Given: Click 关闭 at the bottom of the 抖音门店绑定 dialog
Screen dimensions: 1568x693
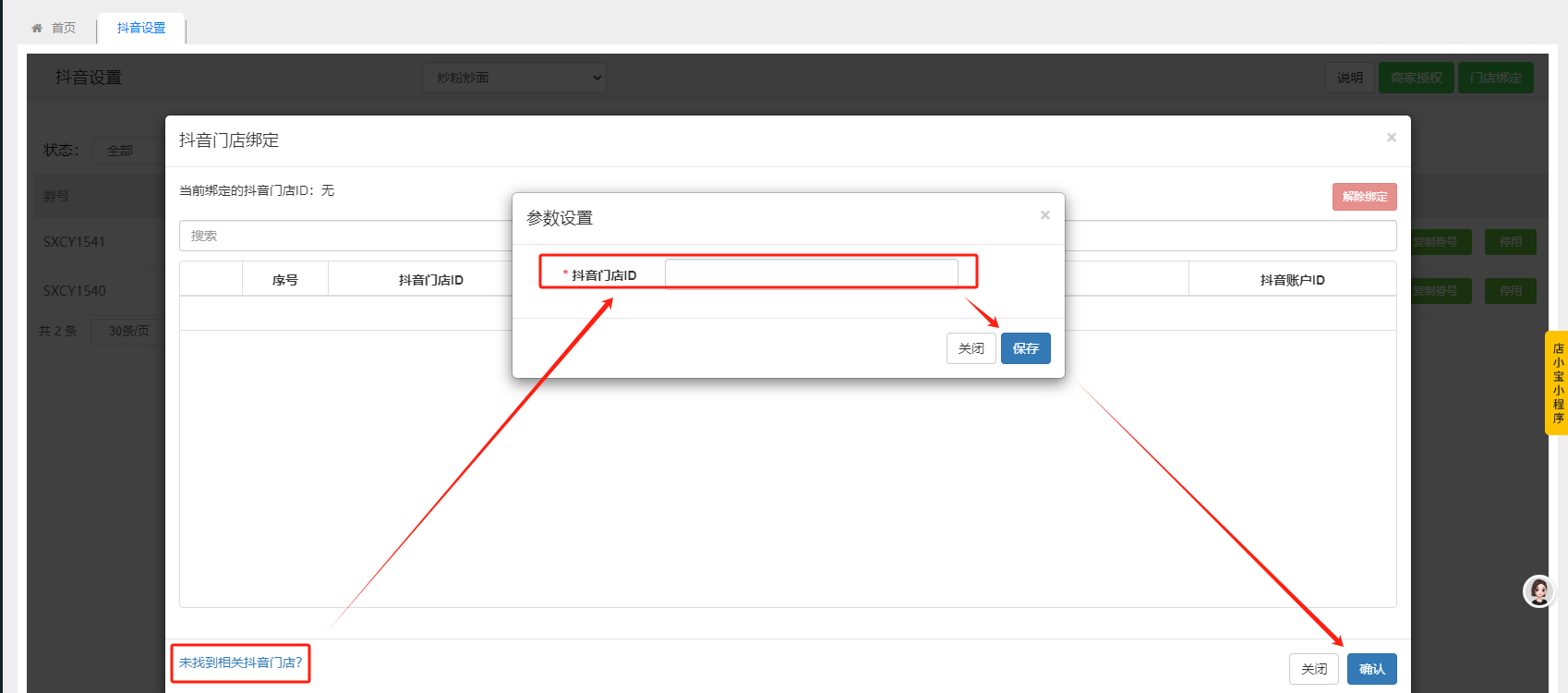Looking at the screenshot, I should click(x=1314, y=669).
